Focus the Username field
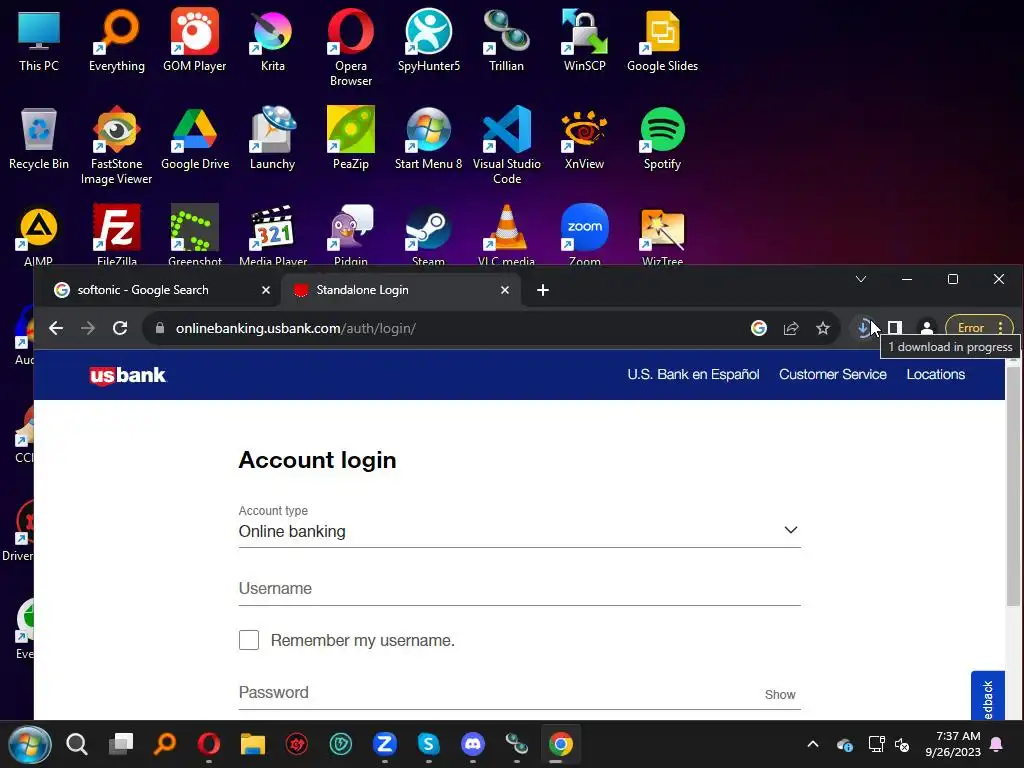The image size is (1024, 768). tap(519, 588)
